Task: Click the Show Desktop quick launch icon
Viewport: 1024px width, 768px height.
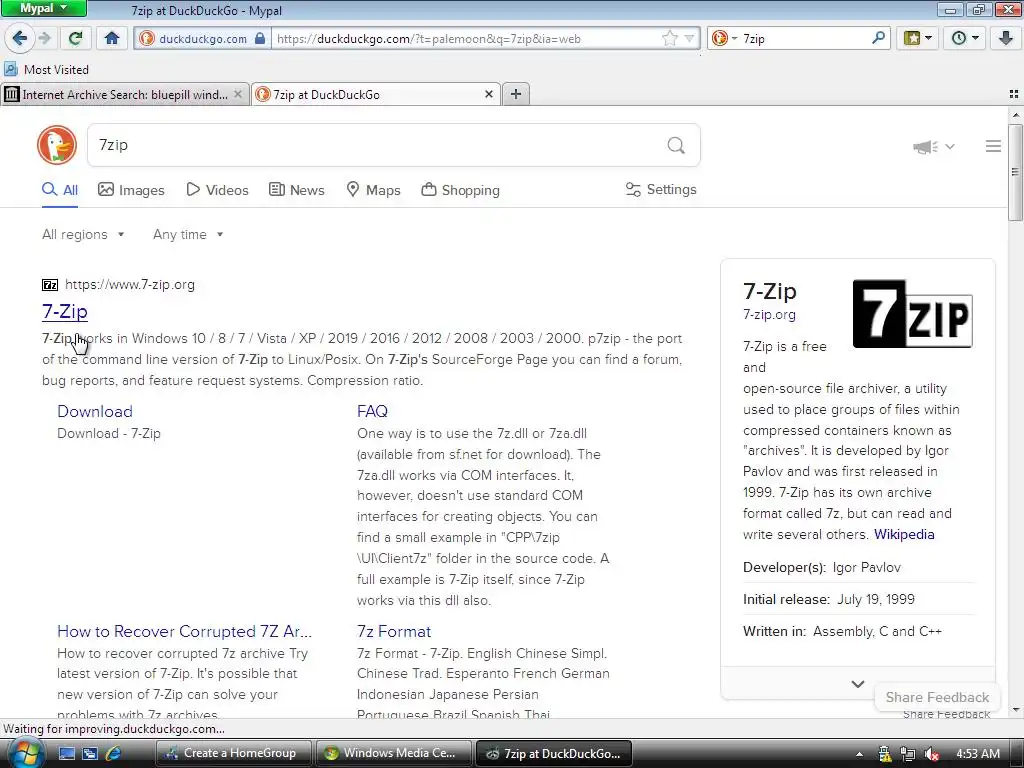Action: (67, 753)
